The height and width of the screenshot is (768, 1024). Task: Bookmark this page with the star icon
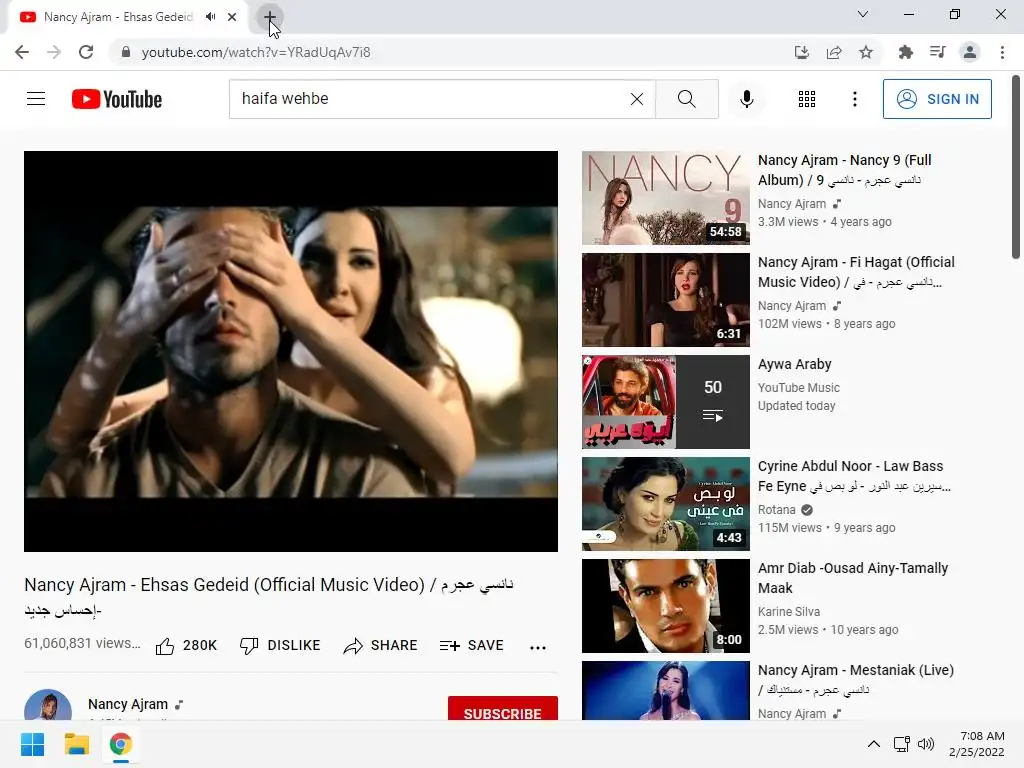pos(866,52)
